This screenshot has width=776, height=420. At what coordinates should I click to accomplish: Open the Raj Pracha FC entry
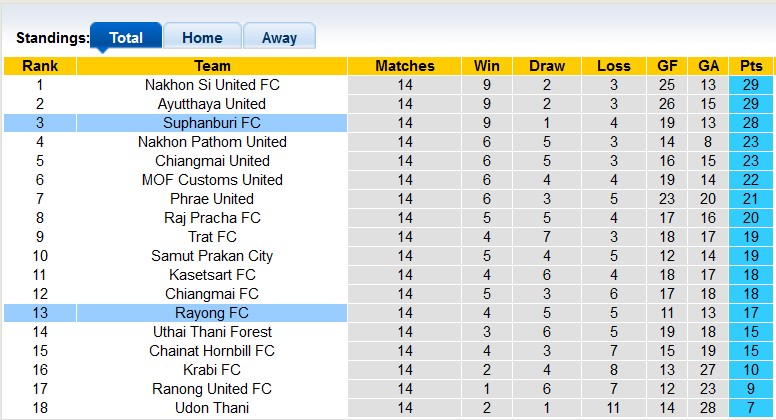(212, 218)
